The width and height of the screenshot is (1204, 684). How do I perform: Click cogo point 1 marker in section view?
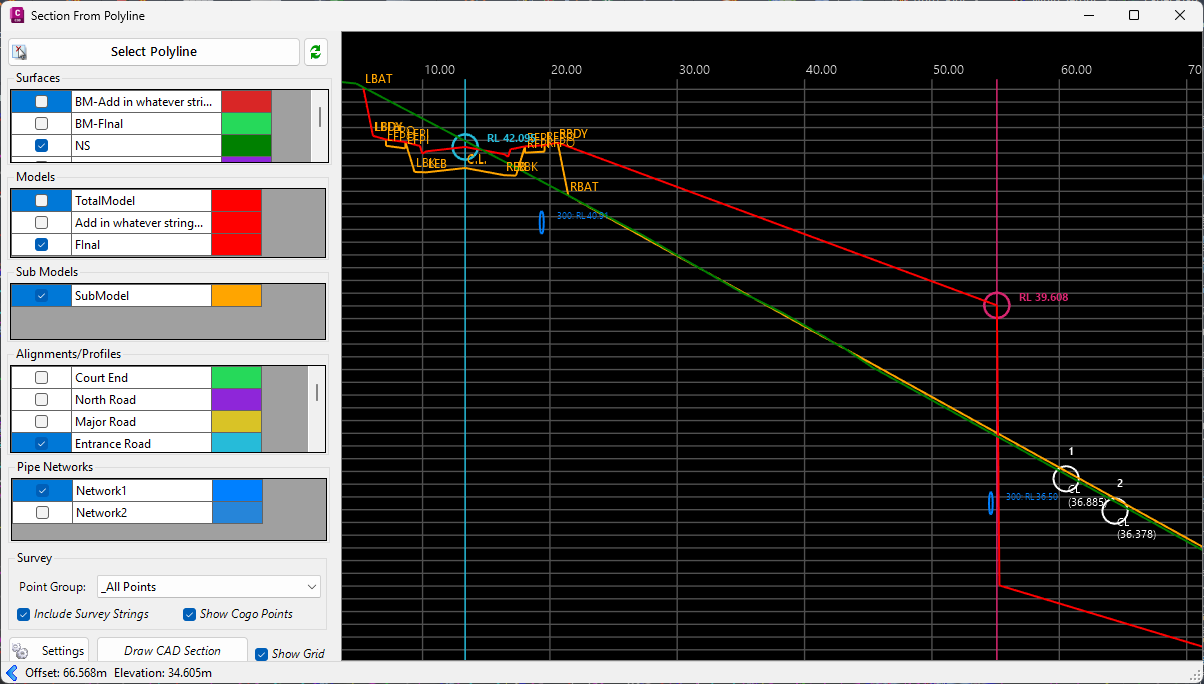tap(1067, 479)
